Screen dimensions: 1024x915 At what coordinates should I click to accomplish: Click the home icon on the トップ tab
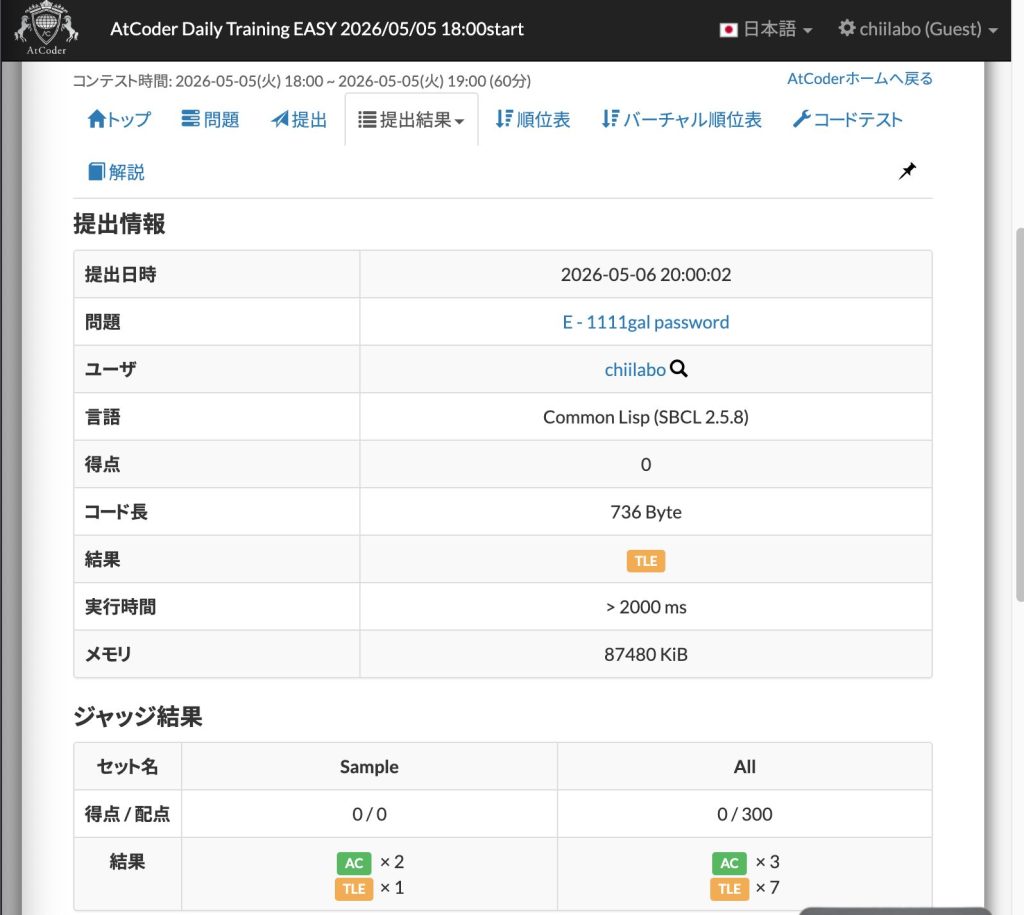click(97, 119)
